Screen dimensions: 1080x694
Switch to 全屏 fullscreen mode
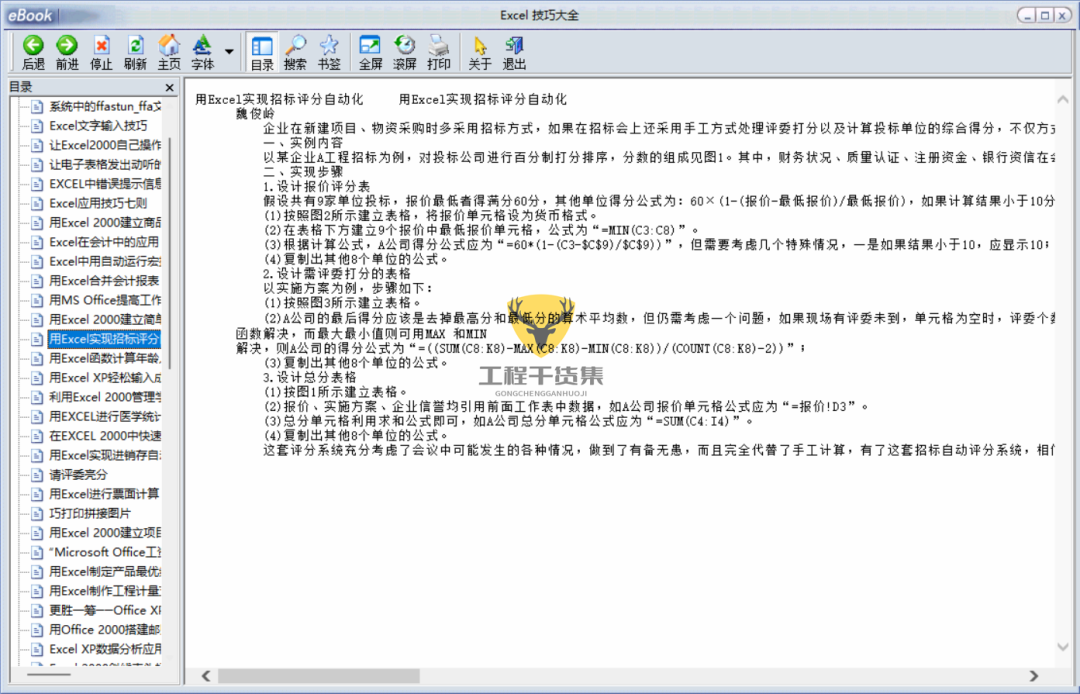pyautogui.click(x=371, y=53)
